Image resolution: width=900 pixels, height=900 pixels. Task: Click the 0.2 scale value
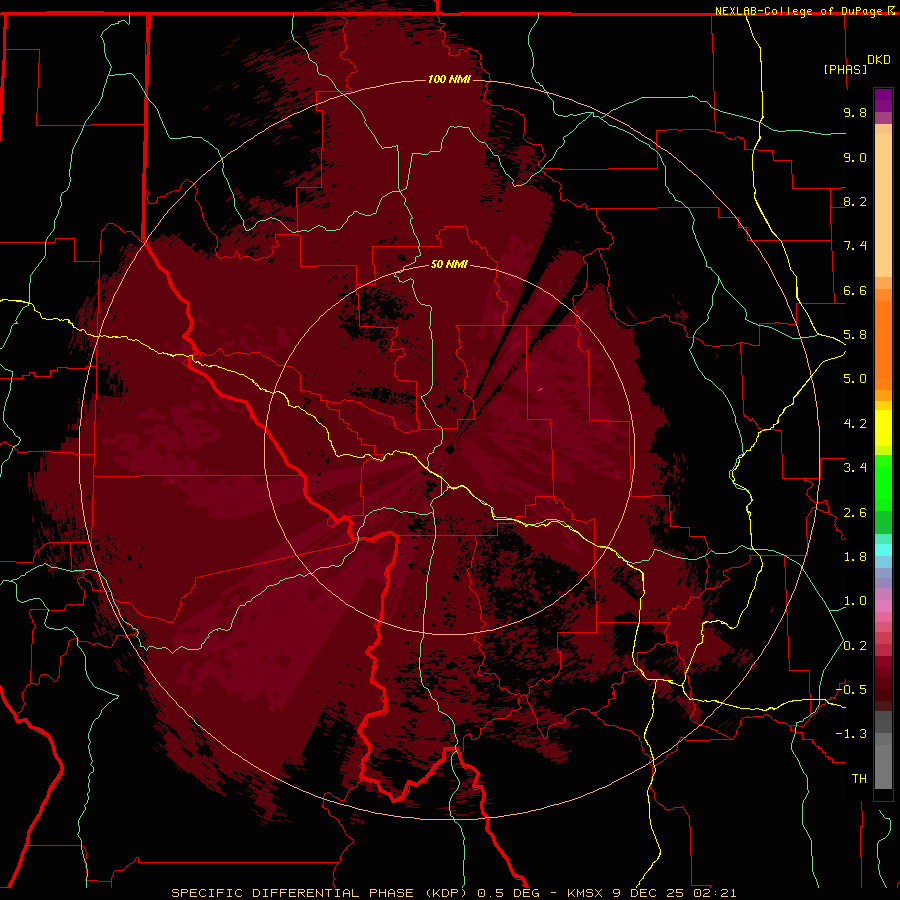855,646
